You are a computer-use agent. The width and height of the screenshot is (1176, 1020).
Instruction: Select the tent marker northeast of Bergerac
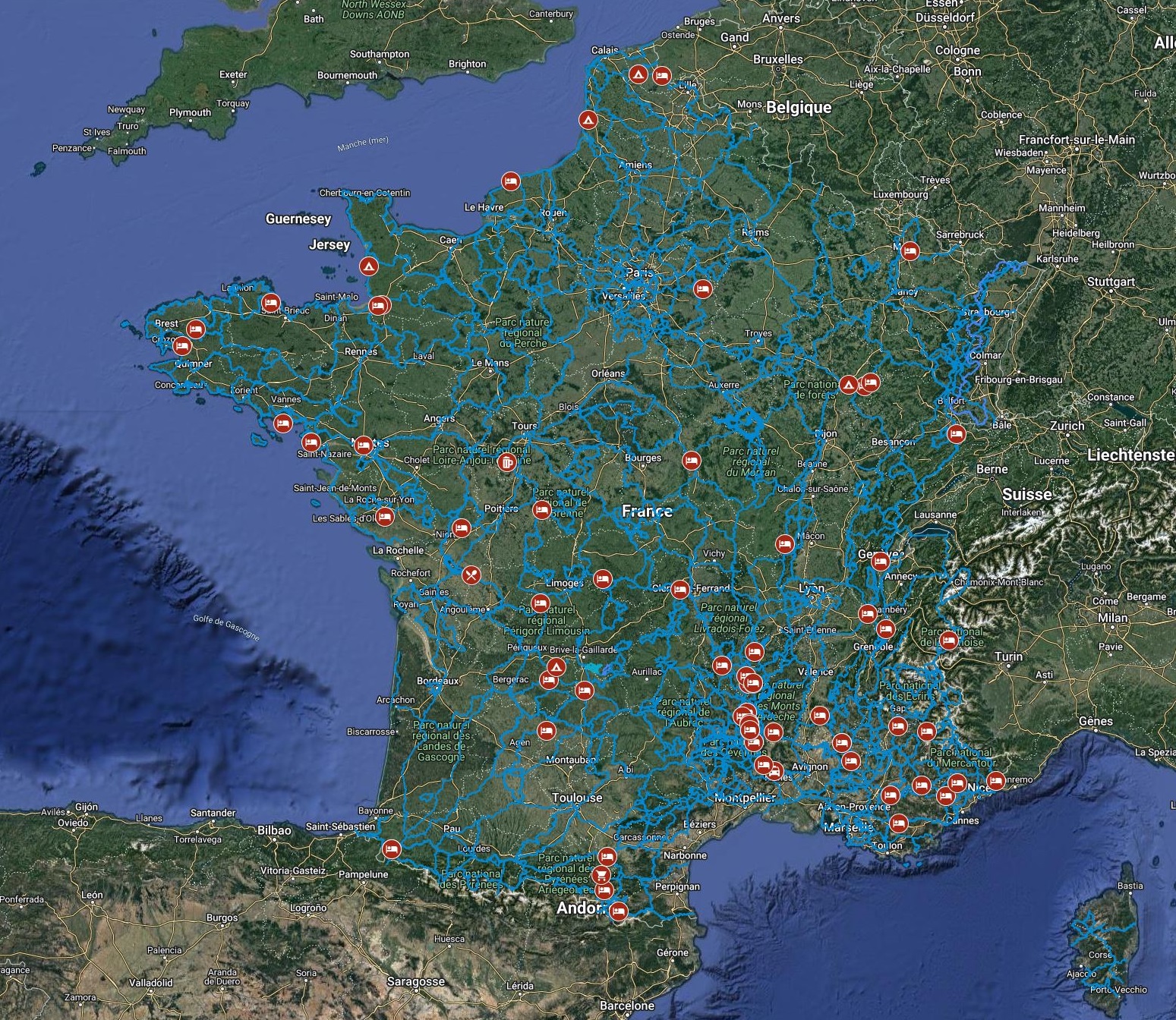click(556, 668)
